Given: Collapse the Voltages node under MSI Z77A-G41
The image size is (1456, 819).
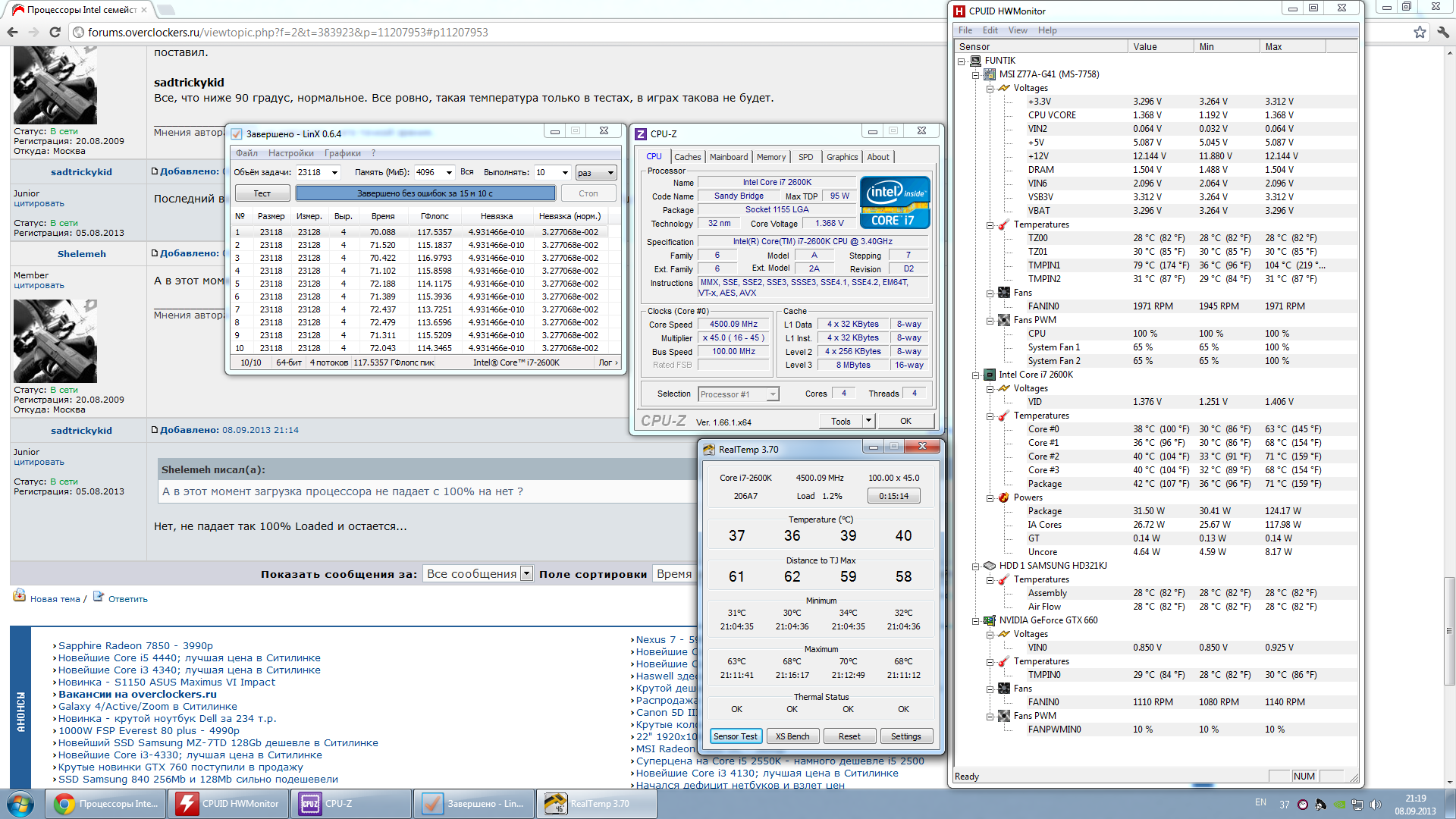Looking at the screenshot, I should click(990, 89).
